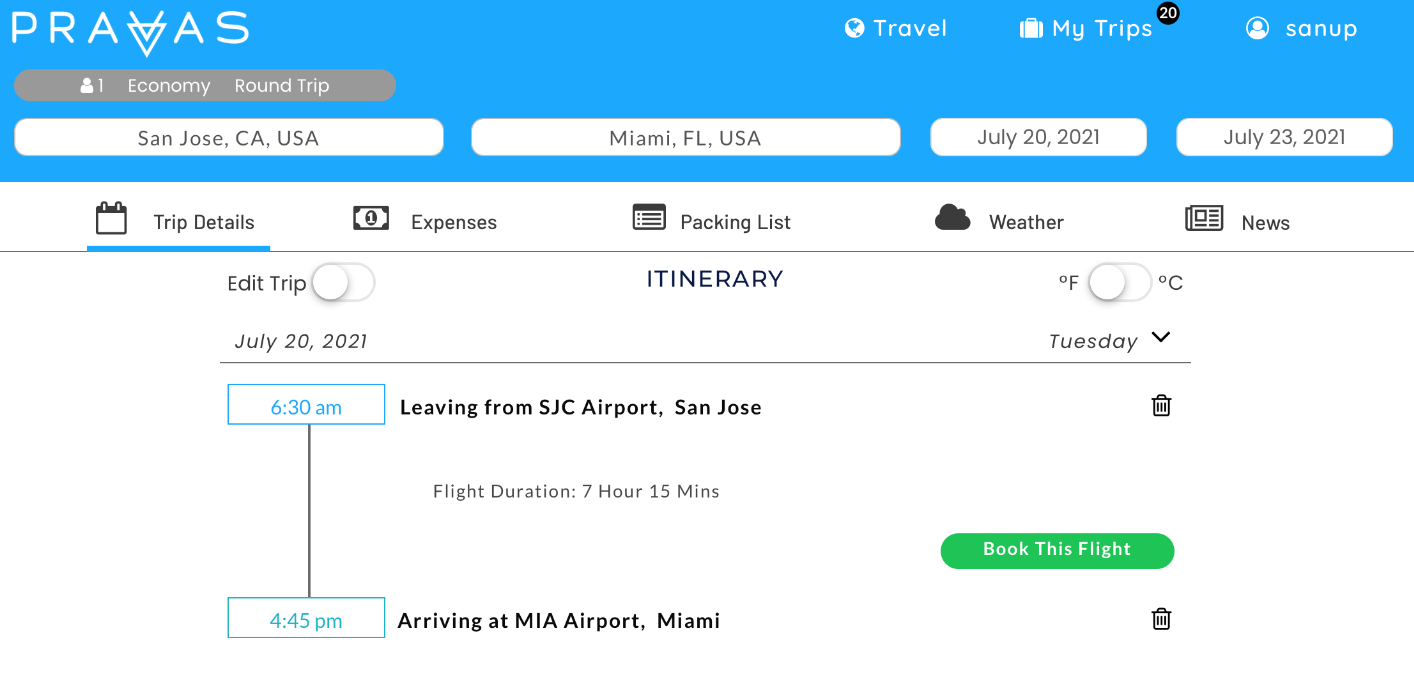The image size is (1414, 686).
Task: Open the July 23, 2021 return date picker
Action: tap(1284, 137)
